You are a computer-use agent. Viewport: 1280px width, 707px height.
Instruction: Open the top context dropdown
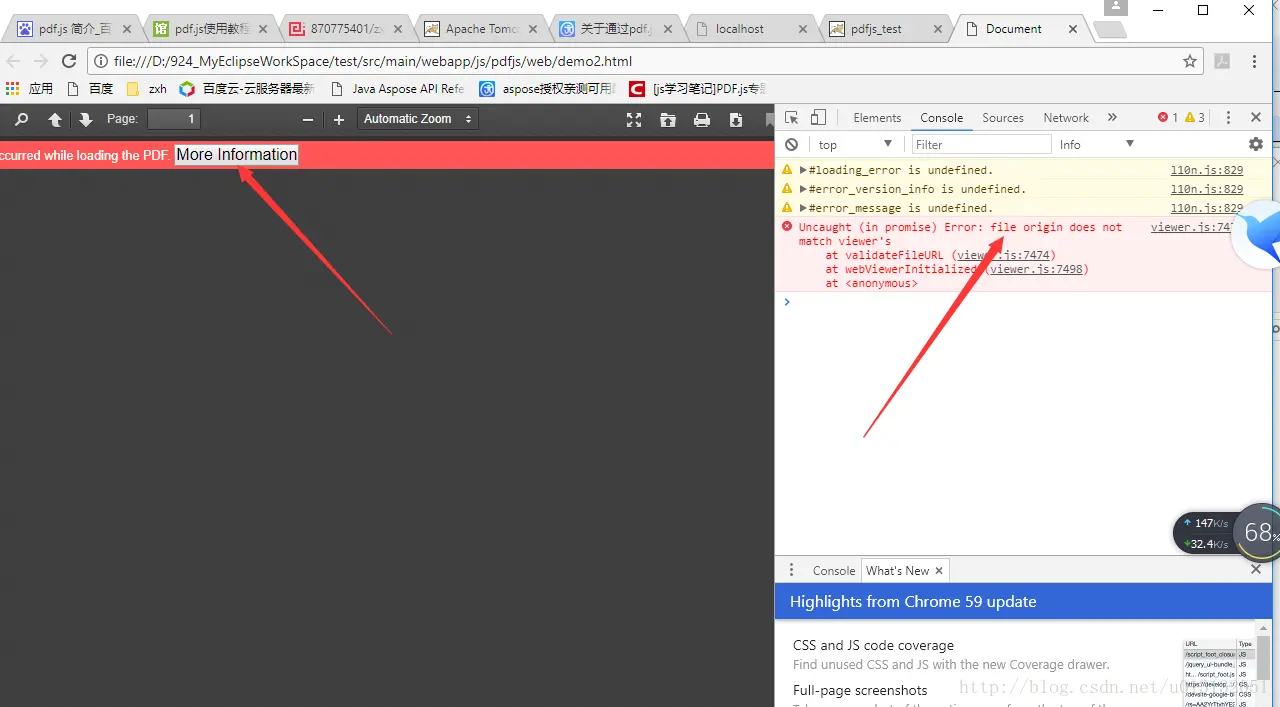854,144
